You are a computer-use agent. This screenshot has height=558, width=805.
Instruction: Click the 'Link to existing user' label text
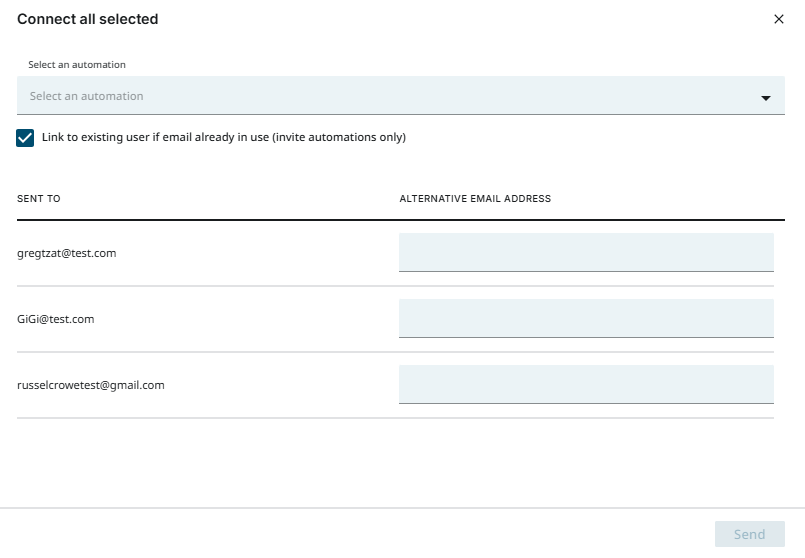223,138
